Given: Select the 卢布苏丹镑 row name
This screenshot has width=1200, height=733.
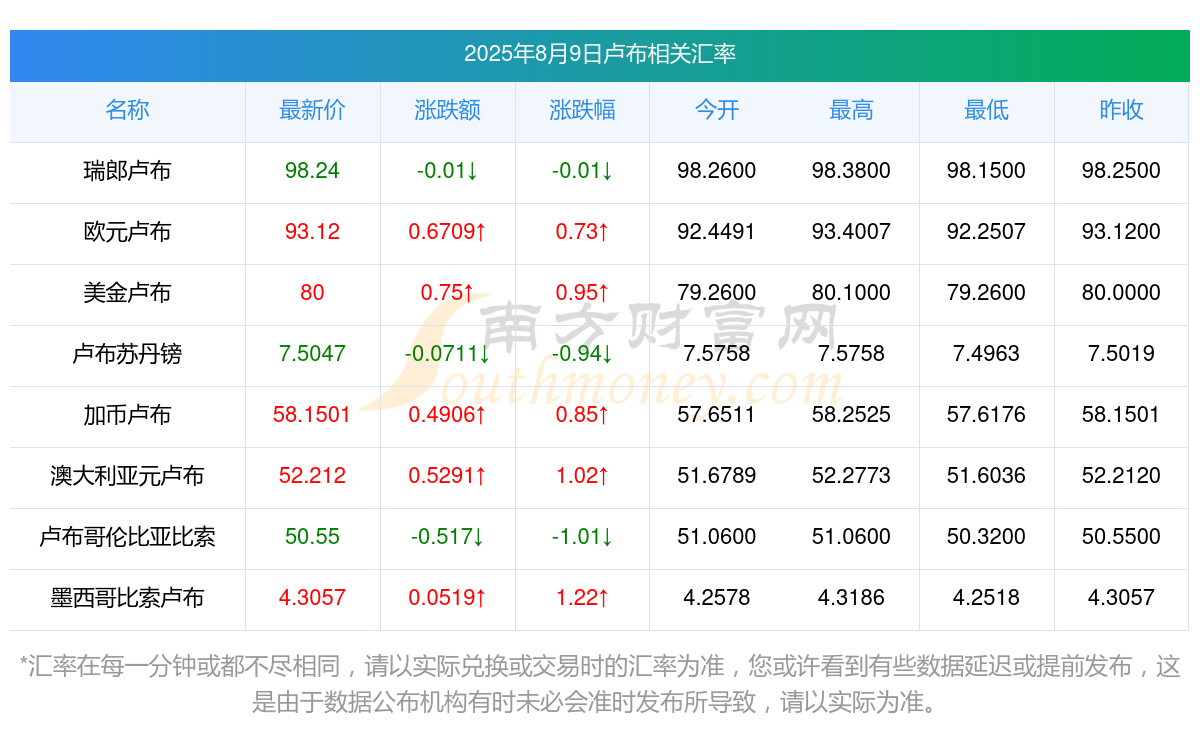Looking at the screenshot, I should pyautogui.click(x=128, y=354).
